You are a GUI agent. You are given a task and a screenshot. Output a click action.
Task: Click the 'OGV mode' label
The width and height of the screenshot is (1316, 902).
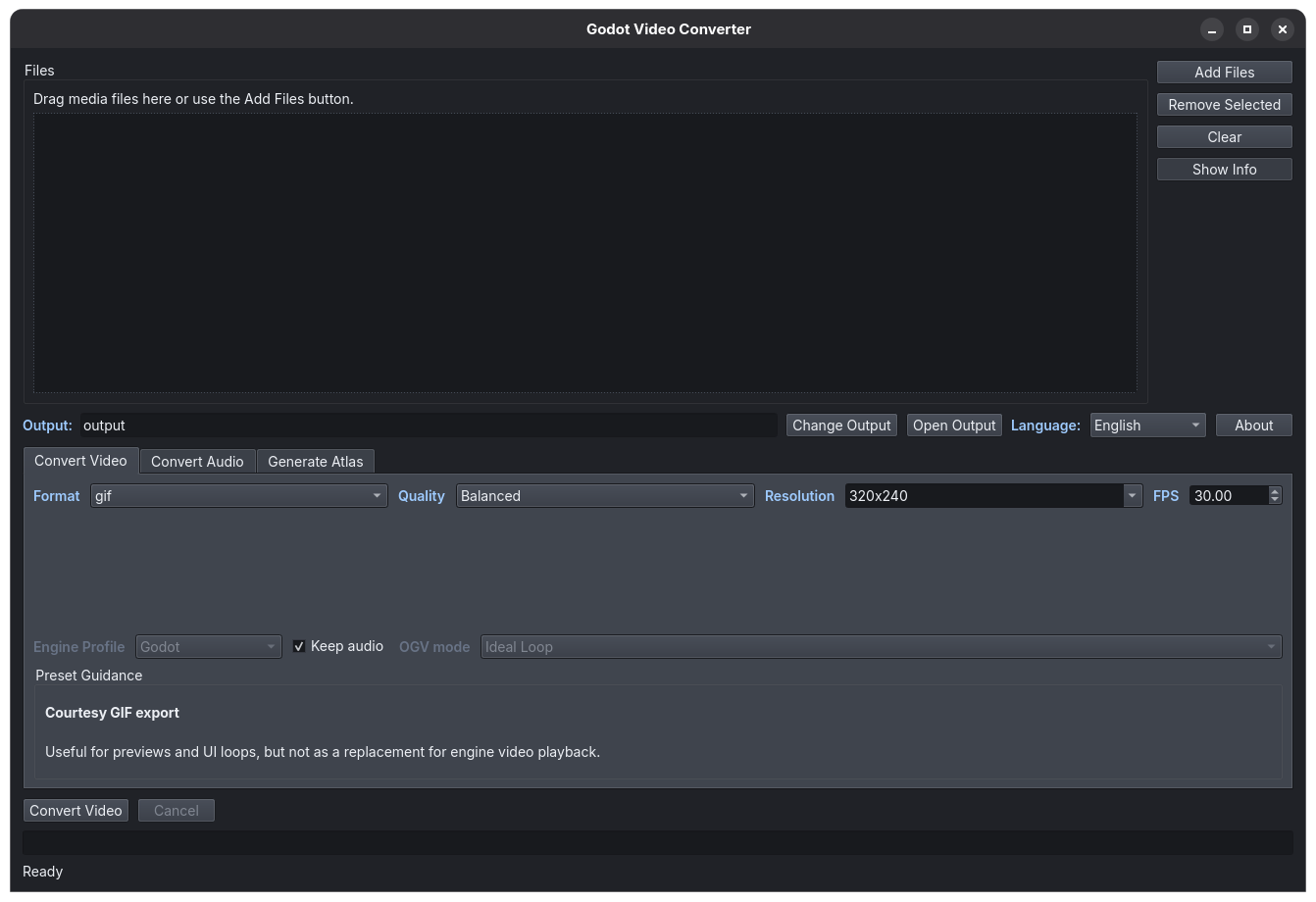click(434, 647)
